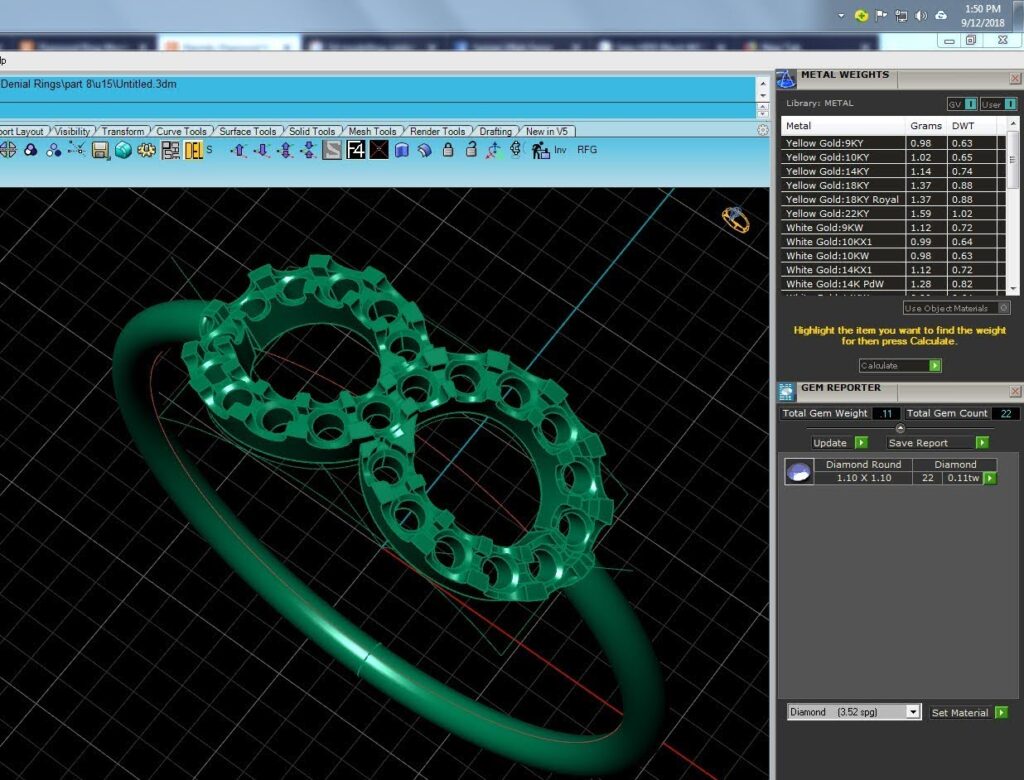Click the diamond gem thumbnail in report
This screenshot has height=780, width=1024.
coord(799,471)
